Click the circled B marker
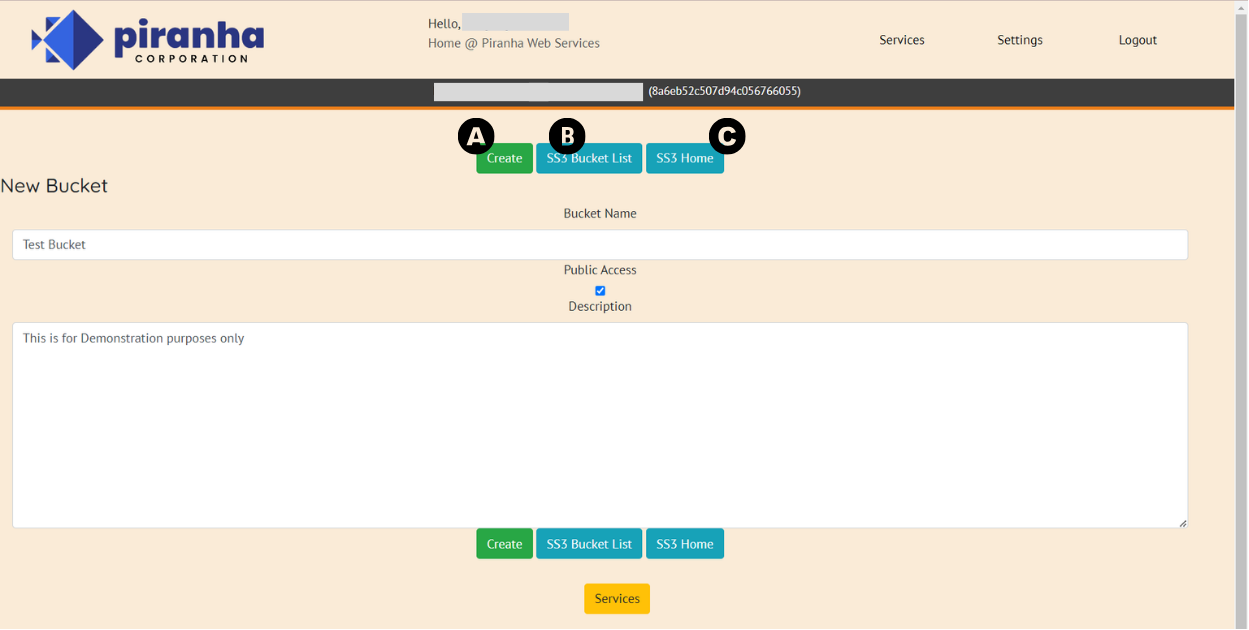Viewport: 1249px width, 630px height. [567, 136]
